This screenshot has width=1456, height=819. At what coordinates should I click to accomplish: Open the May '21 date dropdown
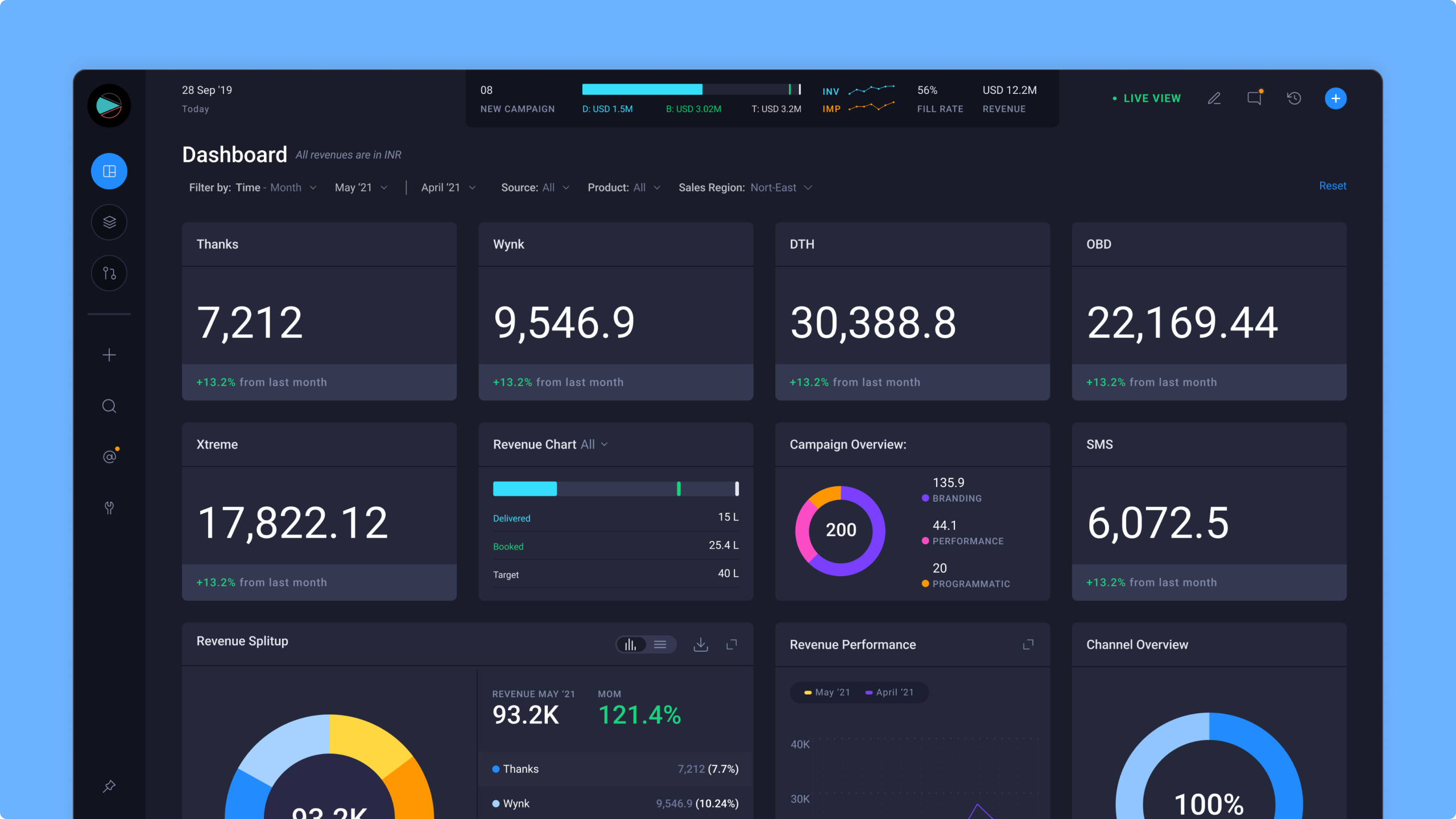[x=361, y=188]
